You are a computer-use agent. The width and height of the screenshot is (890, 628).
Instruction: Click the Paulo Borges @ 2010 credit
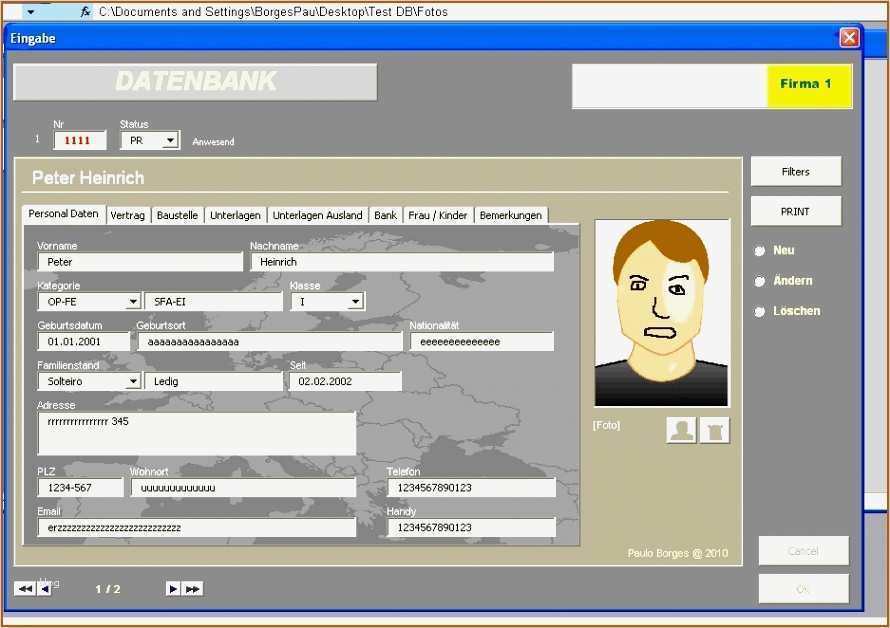tap(678, 553)
